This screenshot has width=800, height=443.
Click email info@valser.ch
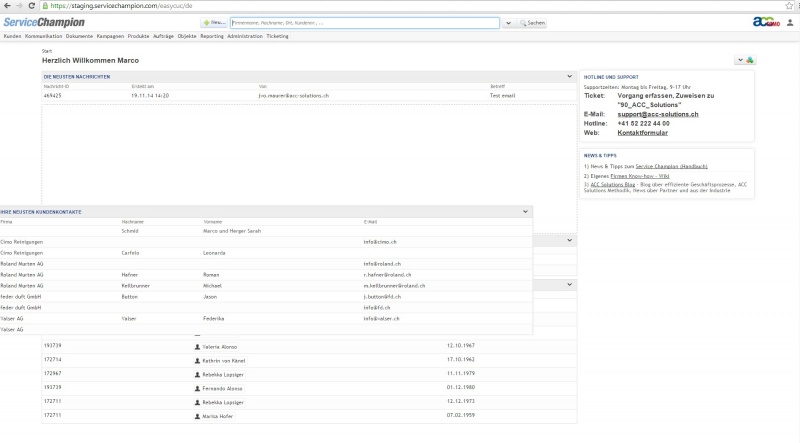click(x=382, y=318)
